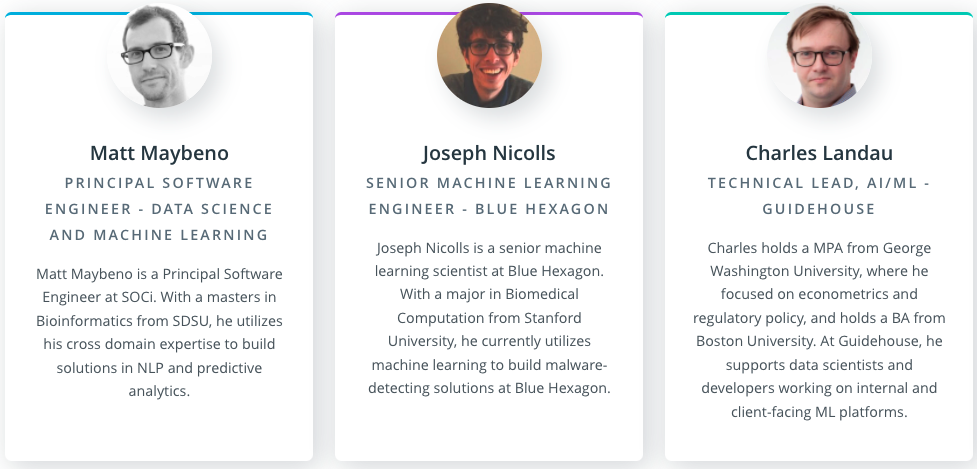This screenshot has height=469, width=977.
Task: Click the Matt Maybeno name heading
Action: click(x=159, y=153)
